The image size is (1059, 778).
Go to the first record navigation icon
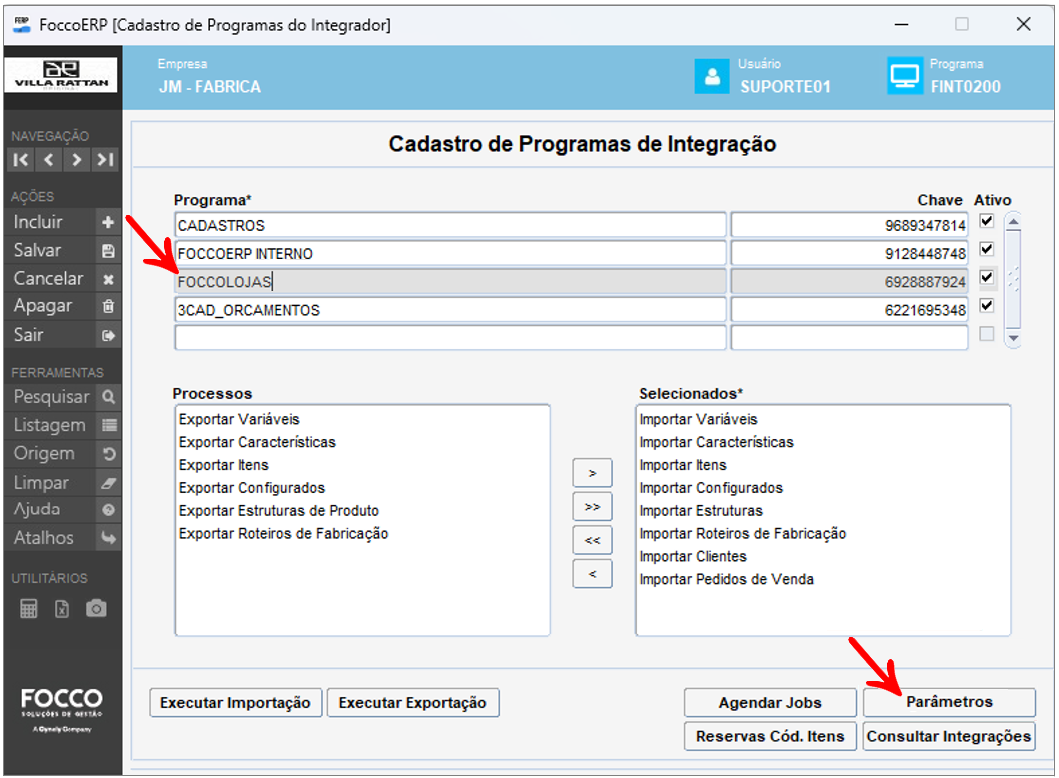pyautogui.click(x=21, y=160)
